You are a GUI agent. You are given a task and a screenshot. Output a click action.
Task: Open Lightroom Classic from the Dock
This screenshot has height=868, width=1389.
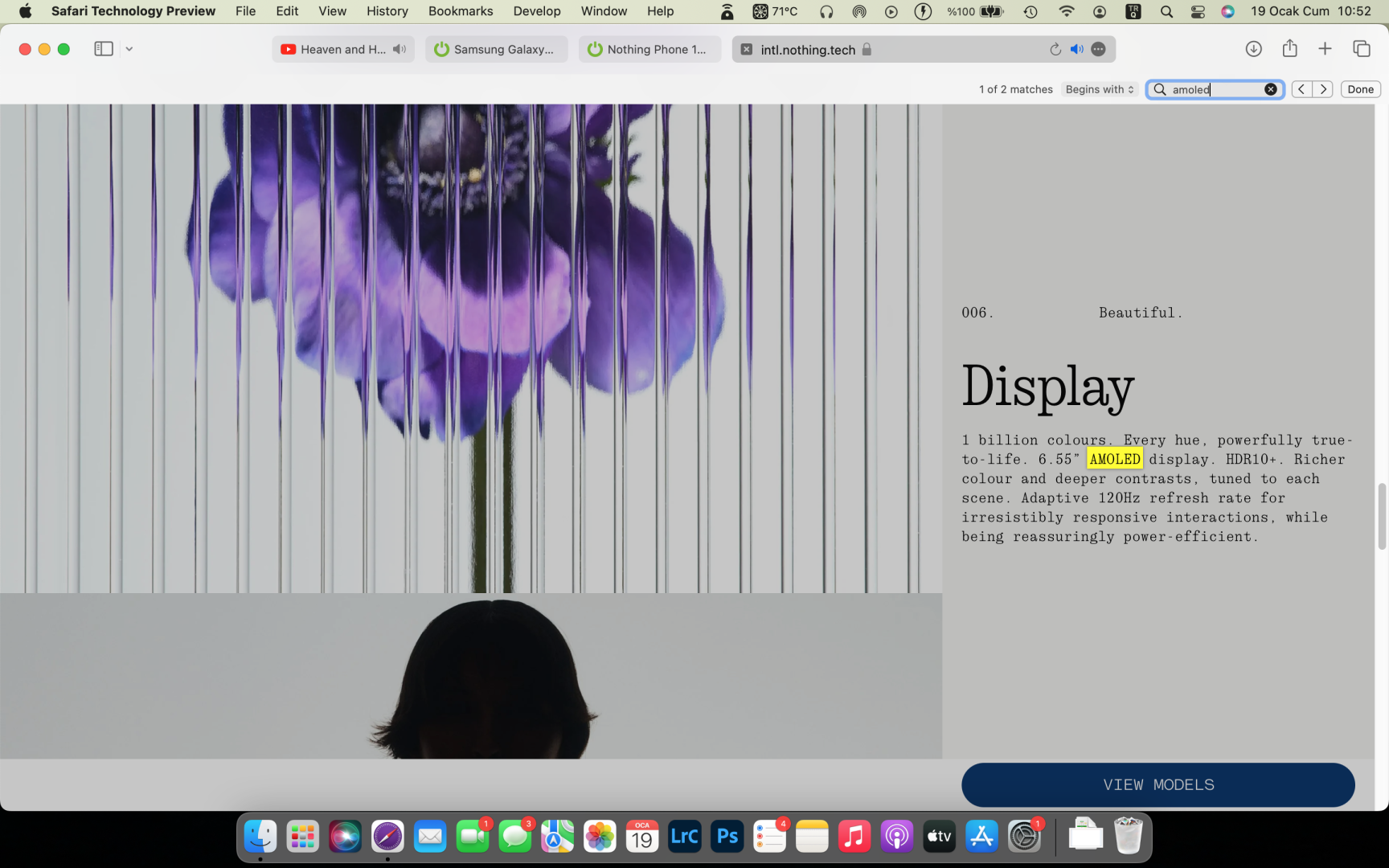(x=685, y=837)
